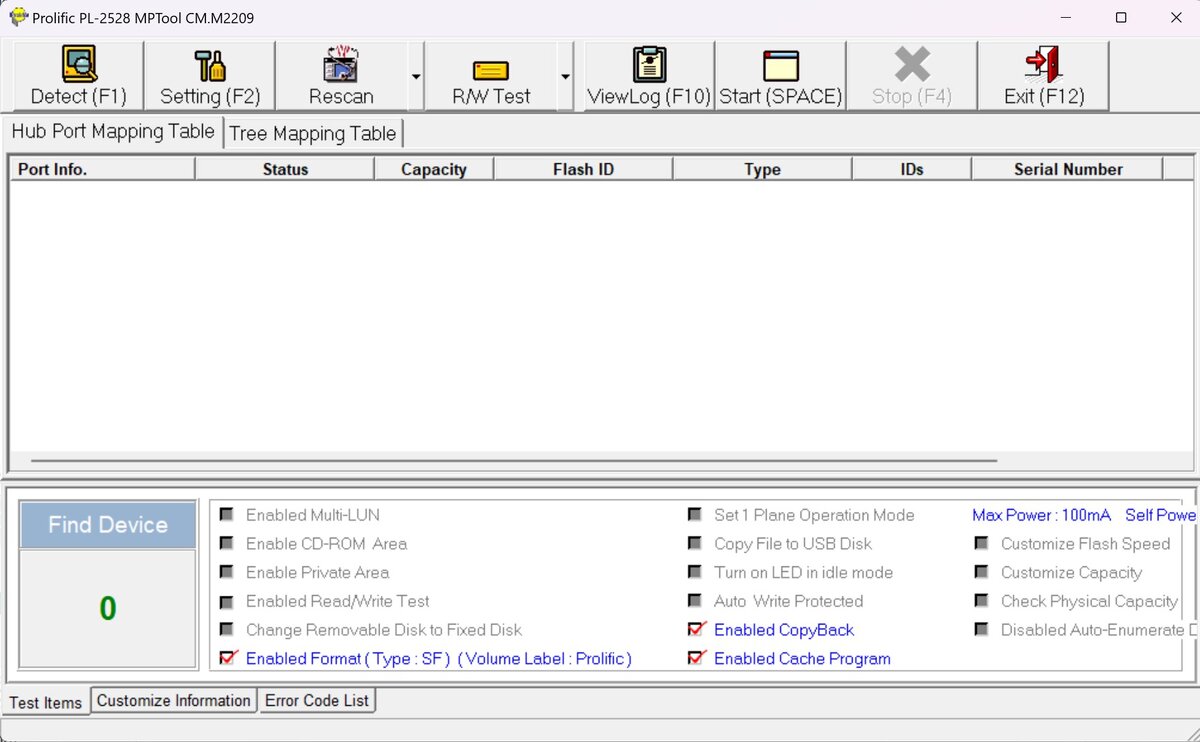Click the Self Power text
The image size is (1200, 742).
tap(1160, 515)
